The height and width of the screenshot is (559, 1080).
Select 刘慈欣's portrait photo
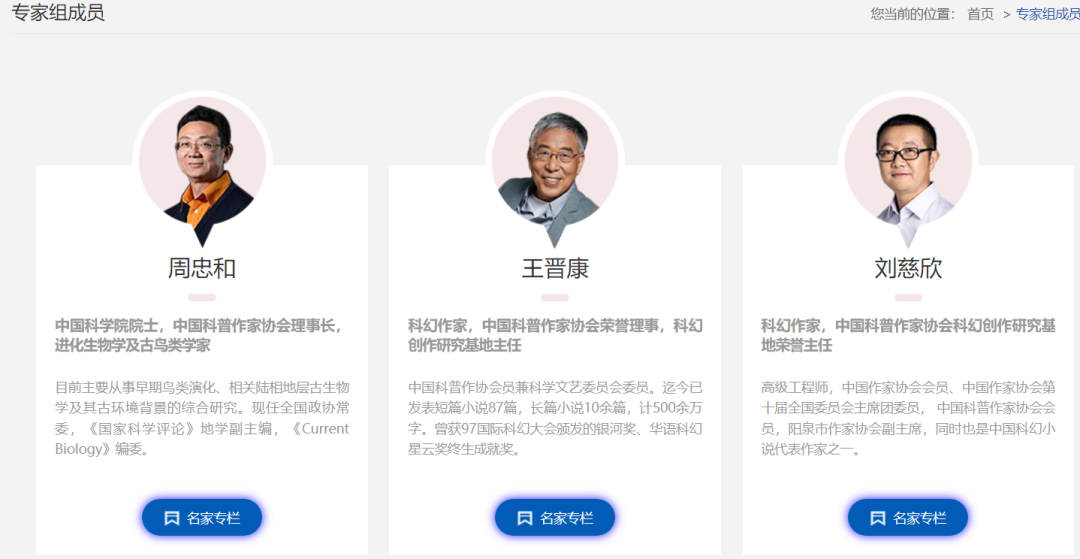908,170
